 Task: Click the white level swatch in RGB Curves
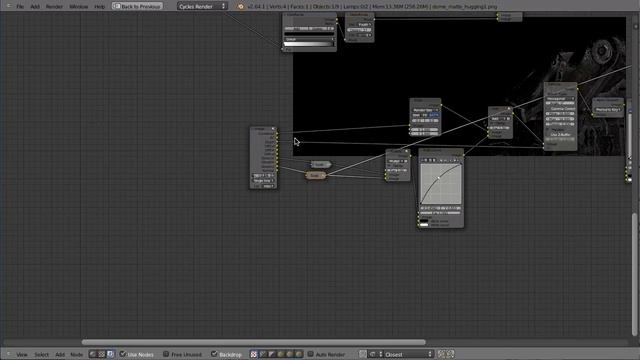[424, 225]
